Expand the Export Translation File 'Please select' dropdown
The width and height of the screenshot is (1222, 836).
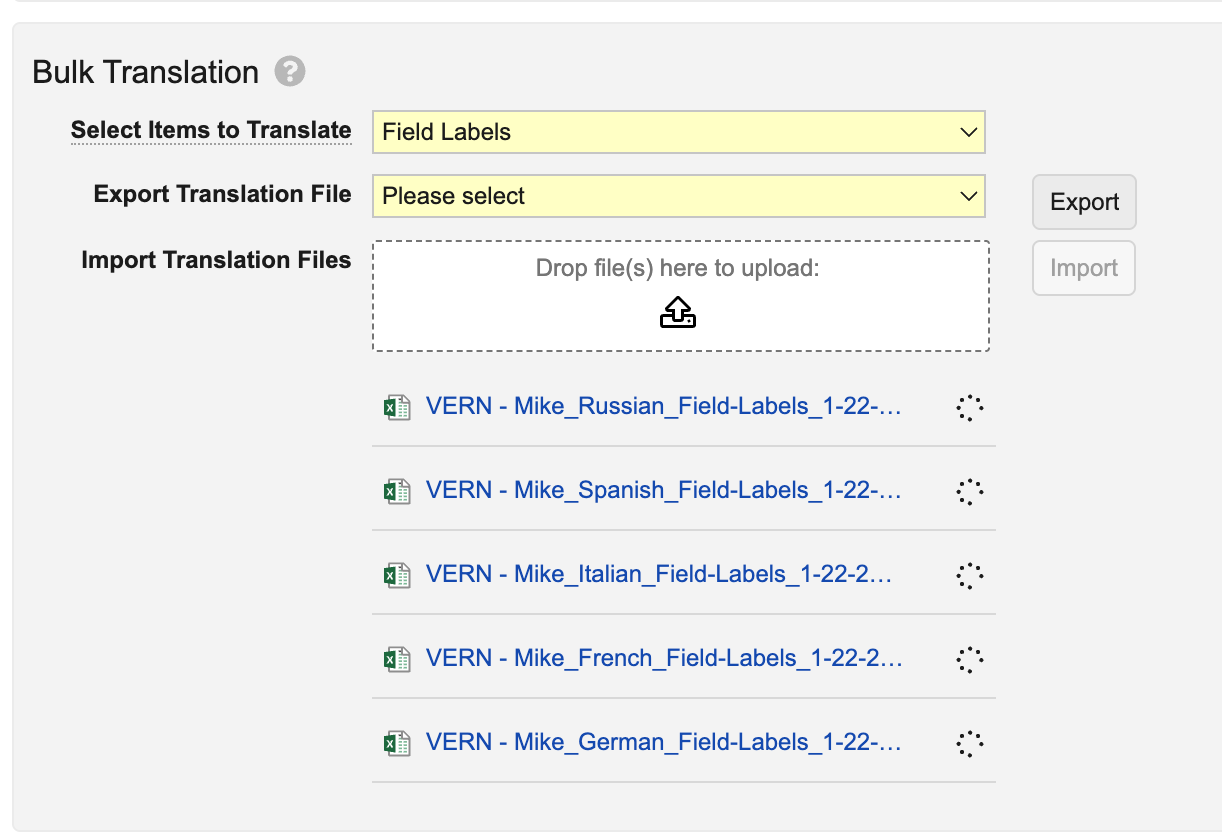(678, 196)
